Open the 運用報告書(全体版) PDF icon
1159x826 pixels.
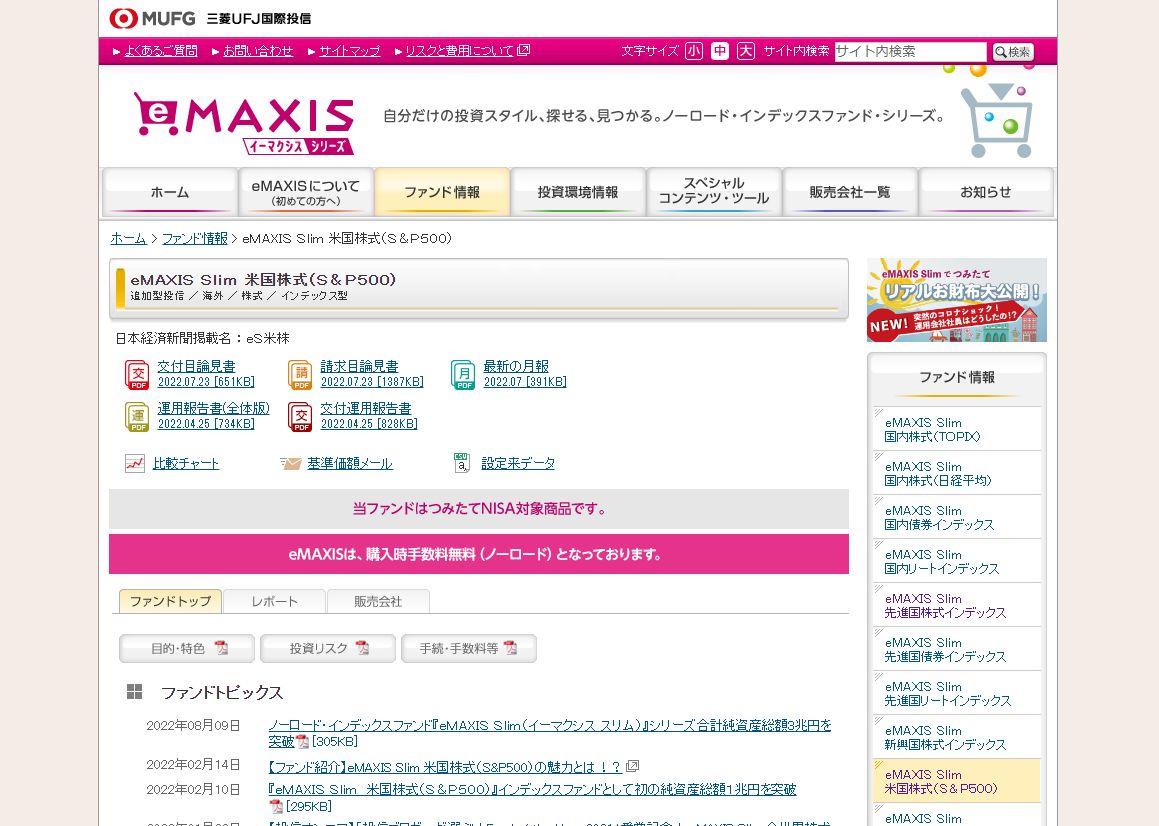[x=137, y=416]
